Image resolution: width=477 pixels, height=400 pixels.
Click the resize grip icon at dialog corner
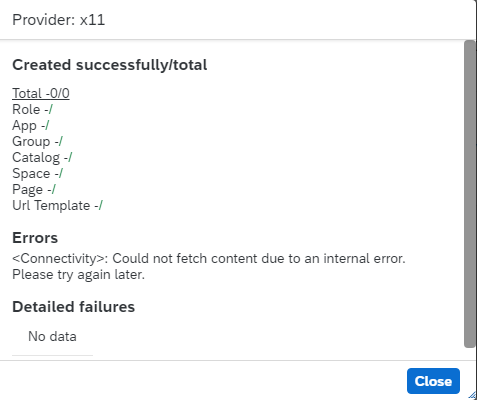click(x=472, y=396)
